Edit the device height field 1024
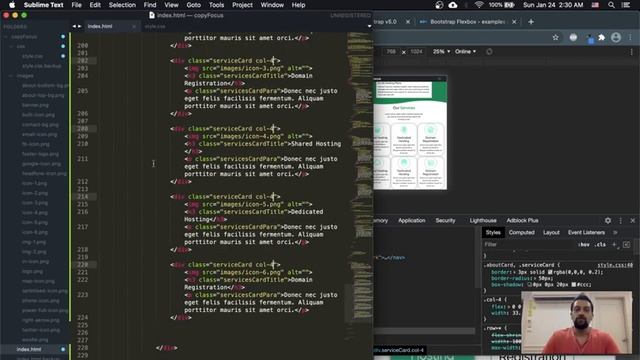 pyautogui.click(x=416, y=52)
